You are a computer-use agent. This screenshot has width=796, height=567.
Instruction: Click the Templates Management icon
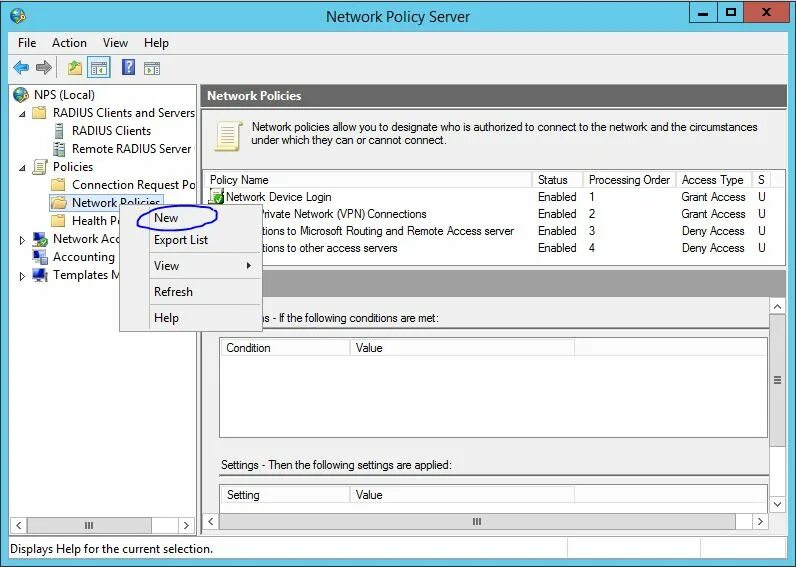(40, 275)
